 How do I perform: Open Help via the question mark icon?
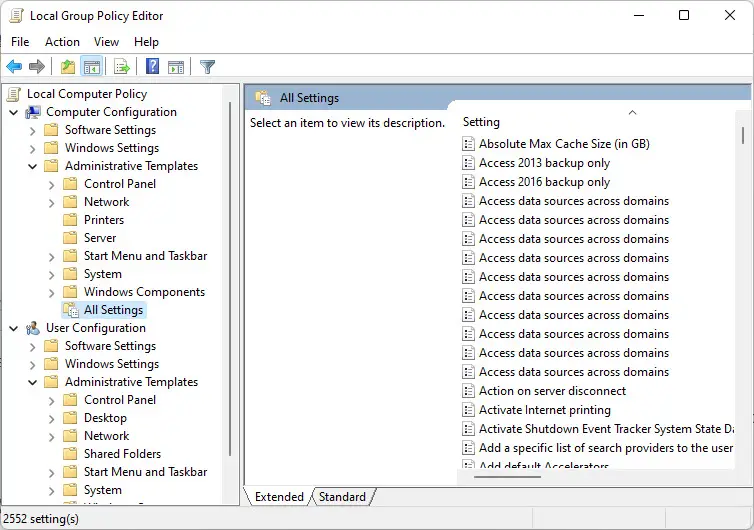pos(152,67)
